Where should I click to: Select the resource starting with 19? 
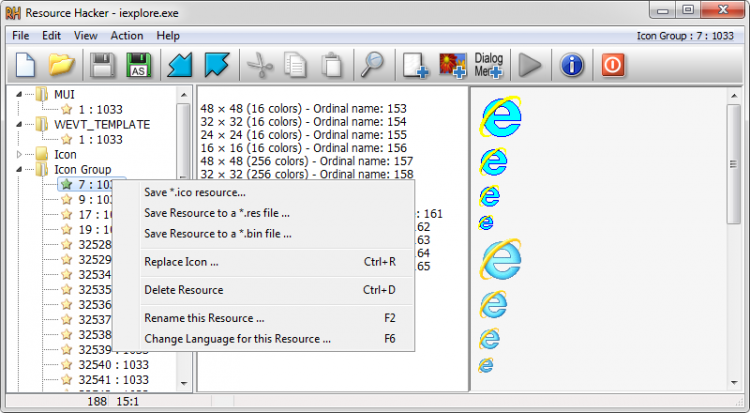pos(95,230)
